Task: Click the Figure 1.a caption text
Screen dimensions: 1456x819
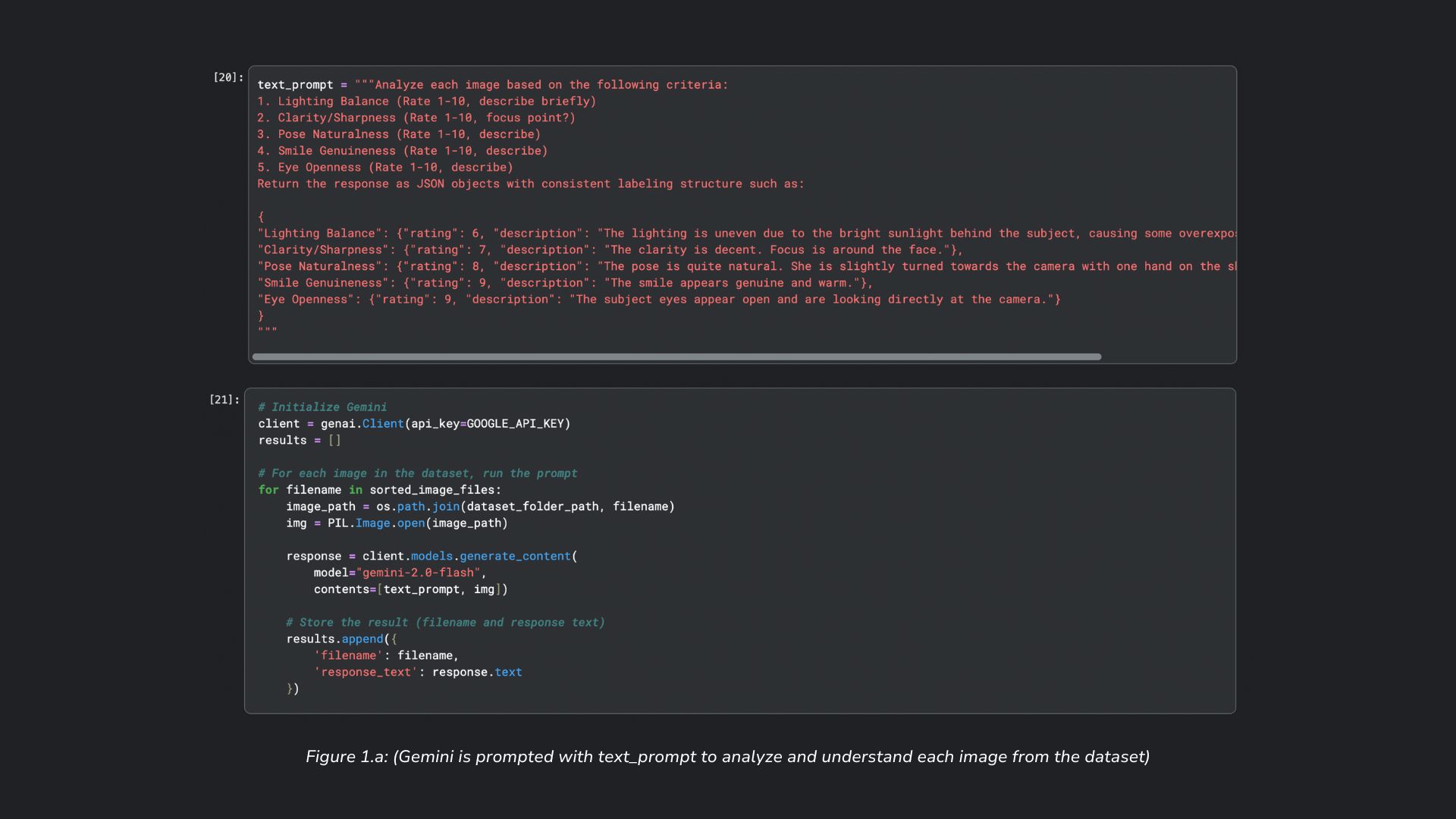Action: [x=727, y=757]
